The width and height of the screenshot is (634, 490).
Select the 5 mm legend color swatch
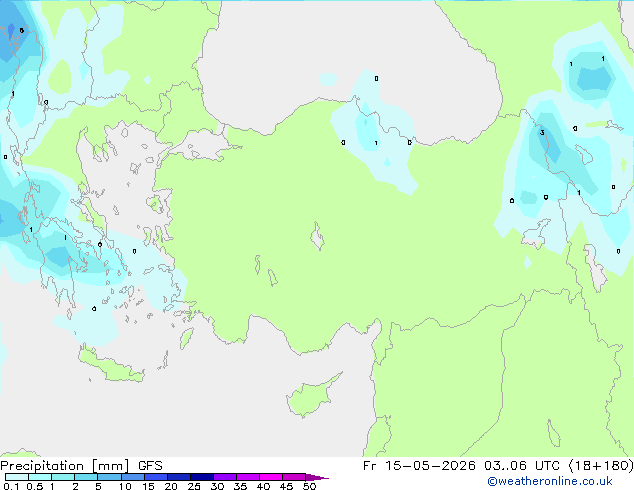click(109, 477)
